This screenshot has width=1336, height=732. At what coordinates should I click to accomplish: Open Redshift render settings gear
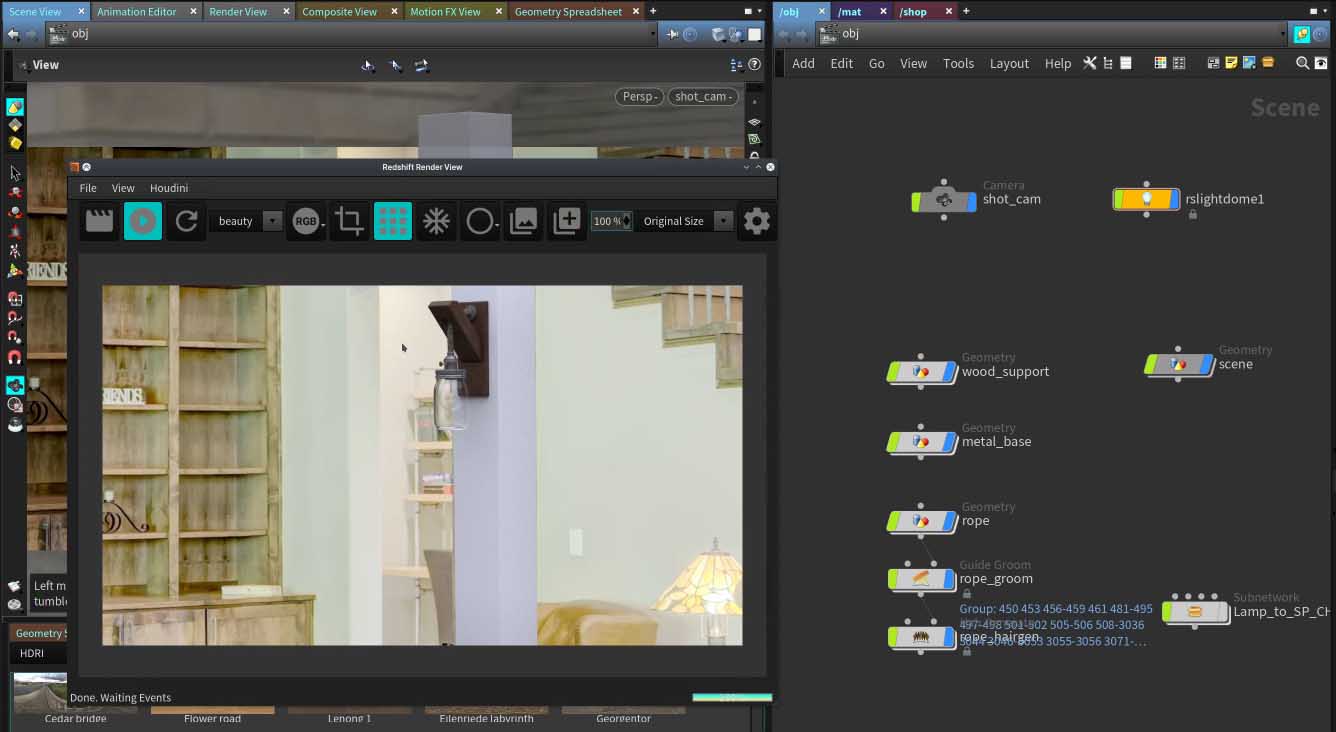[x=756, y=221]
